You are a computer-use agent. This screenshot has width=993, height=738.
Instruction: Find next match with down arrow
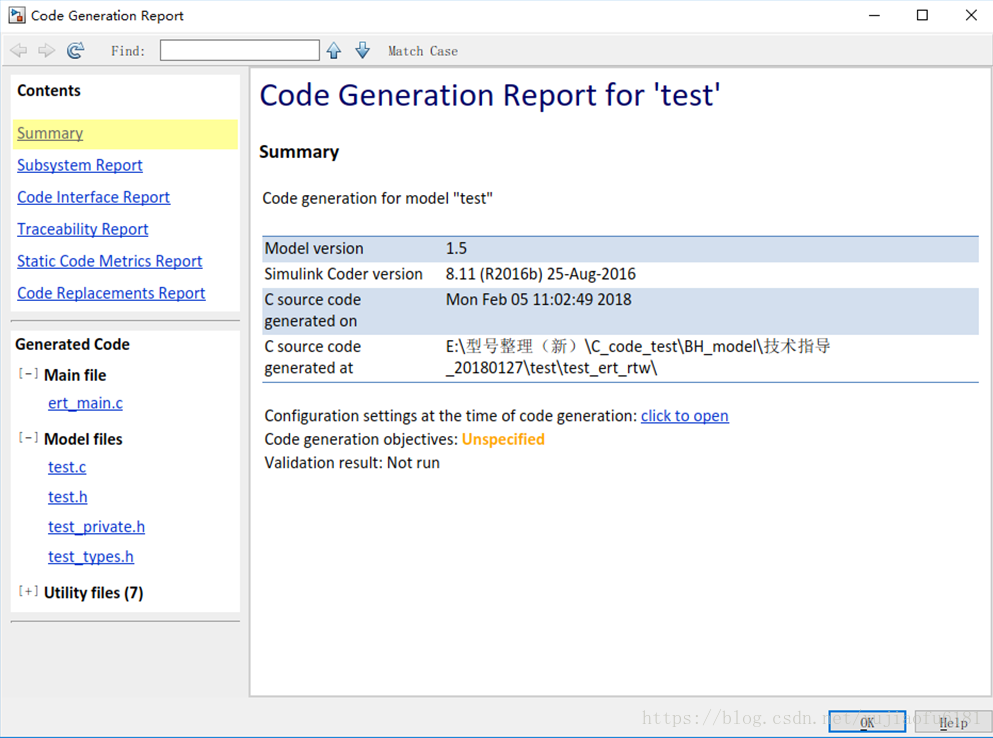362,51
